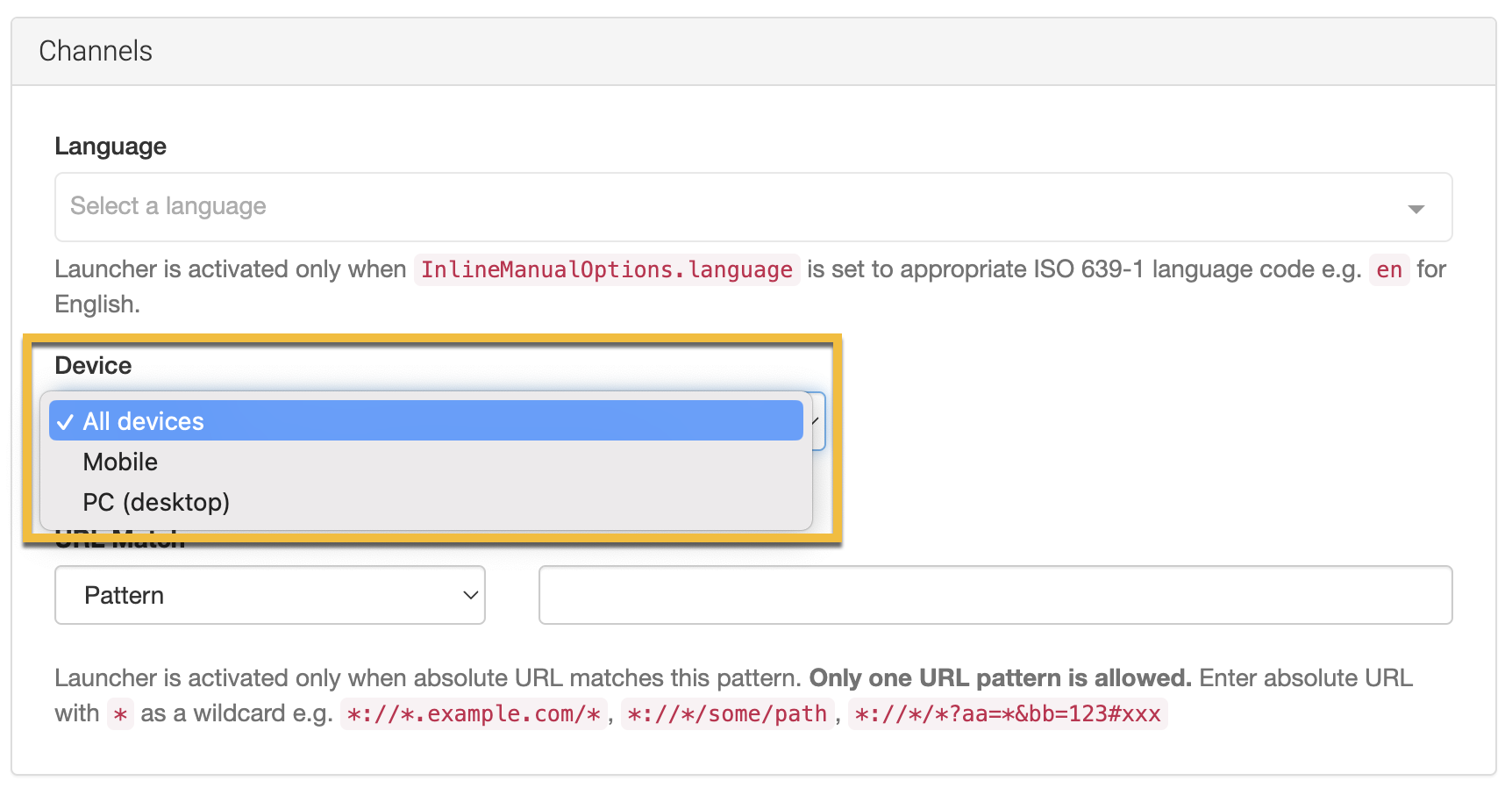The height and width of the screenshot is (788, 1512).
Task: Click the standalone * wildcard code snippet
Action: [120, 714]
